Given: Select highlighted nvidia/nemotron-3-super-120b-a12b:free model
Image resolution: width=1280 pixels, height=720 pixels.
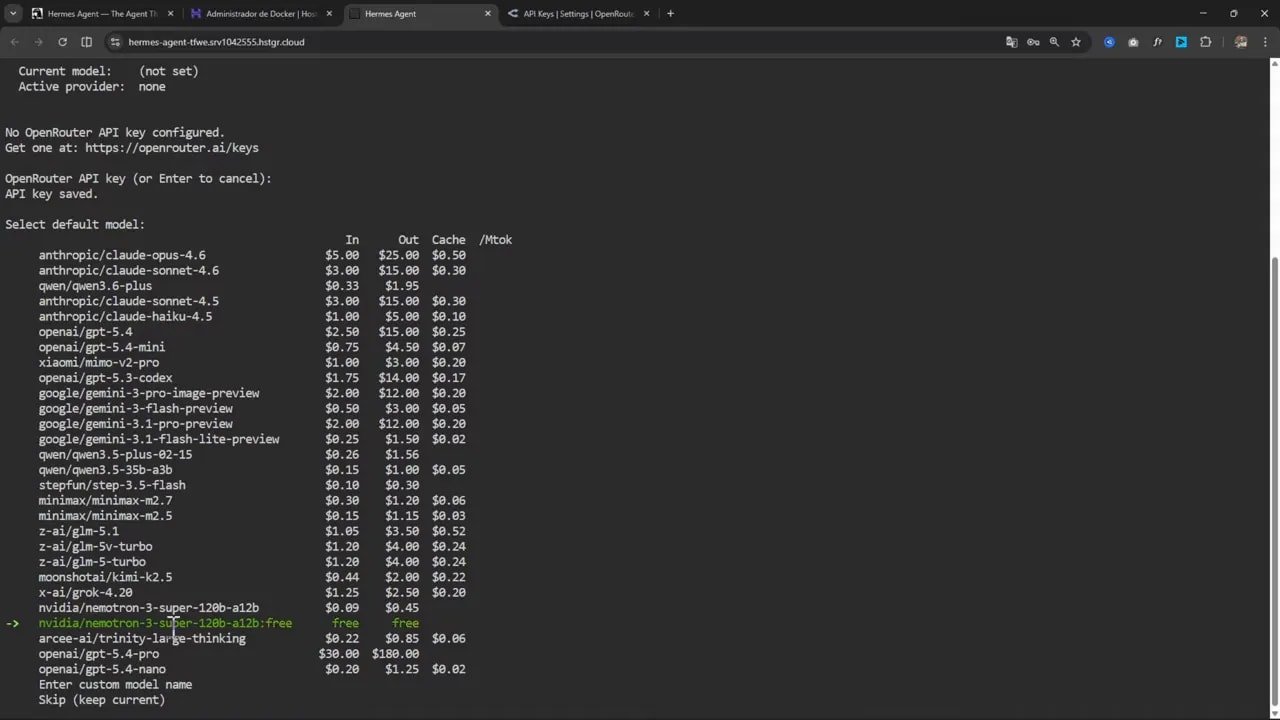Looking at the screenshot, I should (x=228, y=623).
